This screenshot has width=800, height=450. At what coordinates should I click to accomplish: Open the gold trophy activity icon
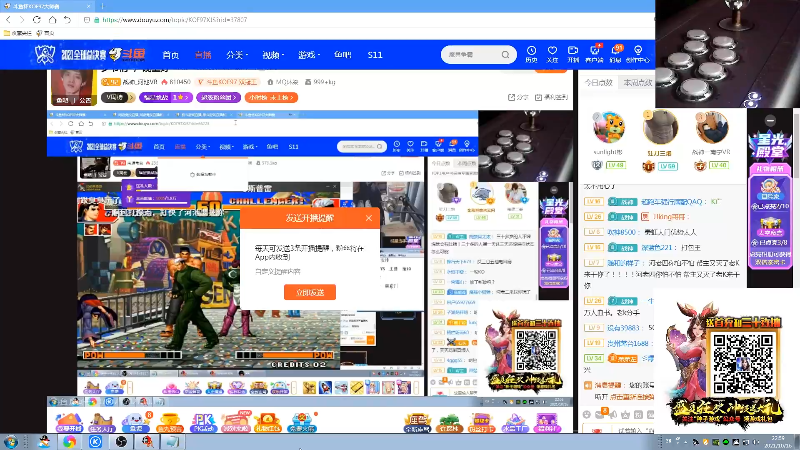point(169,422)
